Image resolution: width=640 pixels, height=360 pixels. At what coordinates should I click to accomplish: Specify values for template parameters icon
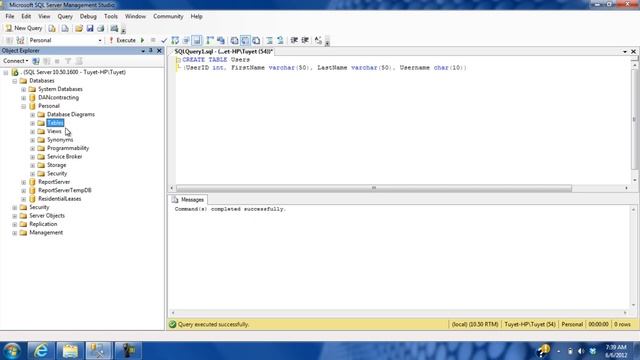(x=318, y=40)
